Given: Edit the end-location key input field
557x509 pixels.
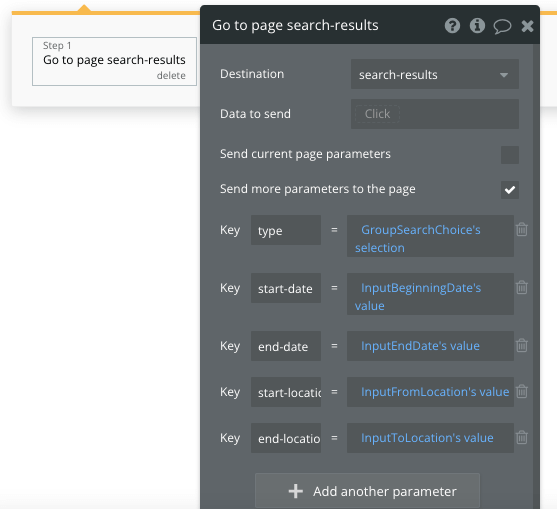Looking at the screenshot, I should pyautogui.click(x=286, y=438).
